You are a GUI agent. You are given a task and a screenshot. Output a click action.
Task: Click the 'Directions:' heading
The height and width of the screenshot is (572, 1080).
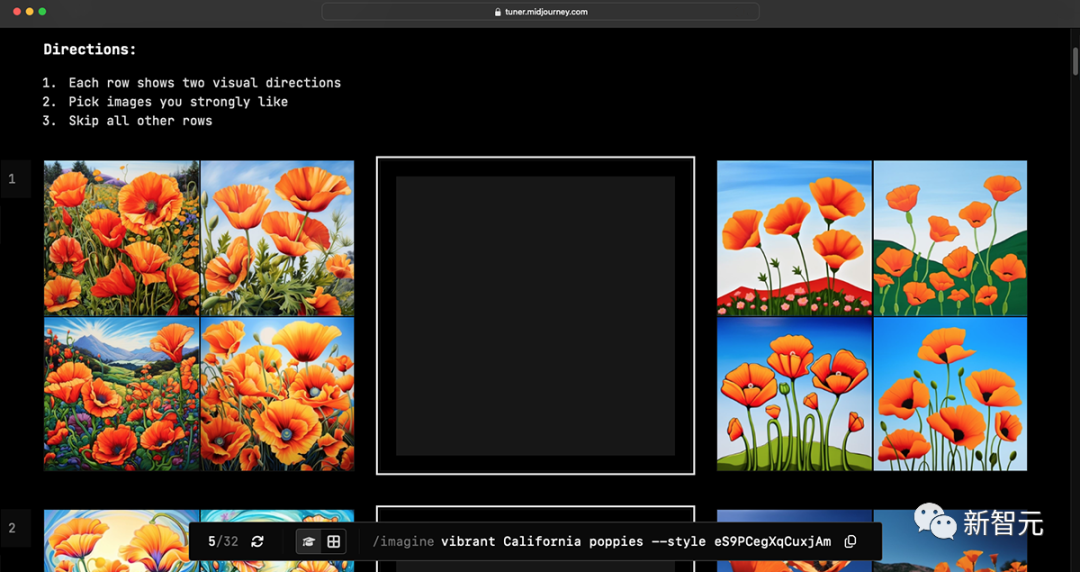90,50
